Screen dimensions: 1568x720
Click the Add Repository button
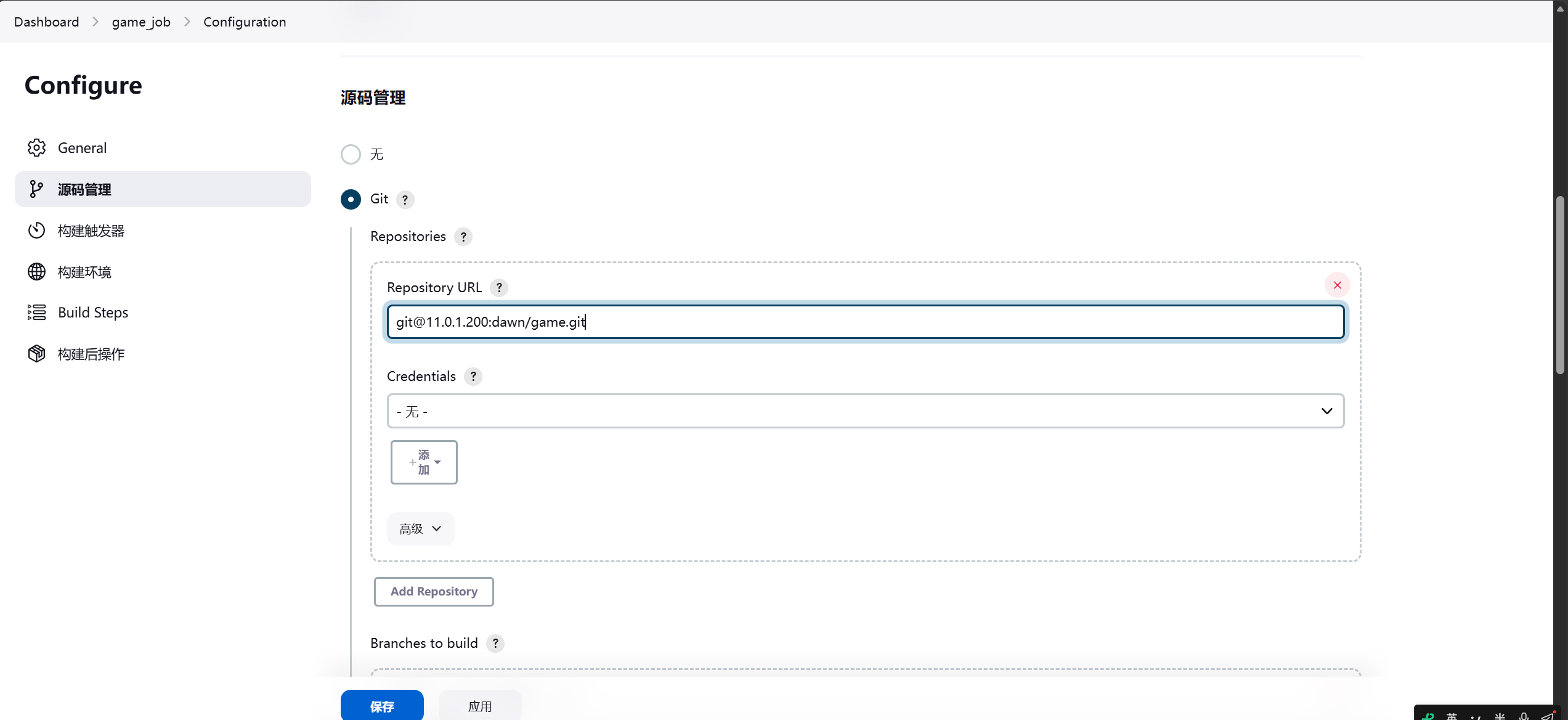point(434,592)
